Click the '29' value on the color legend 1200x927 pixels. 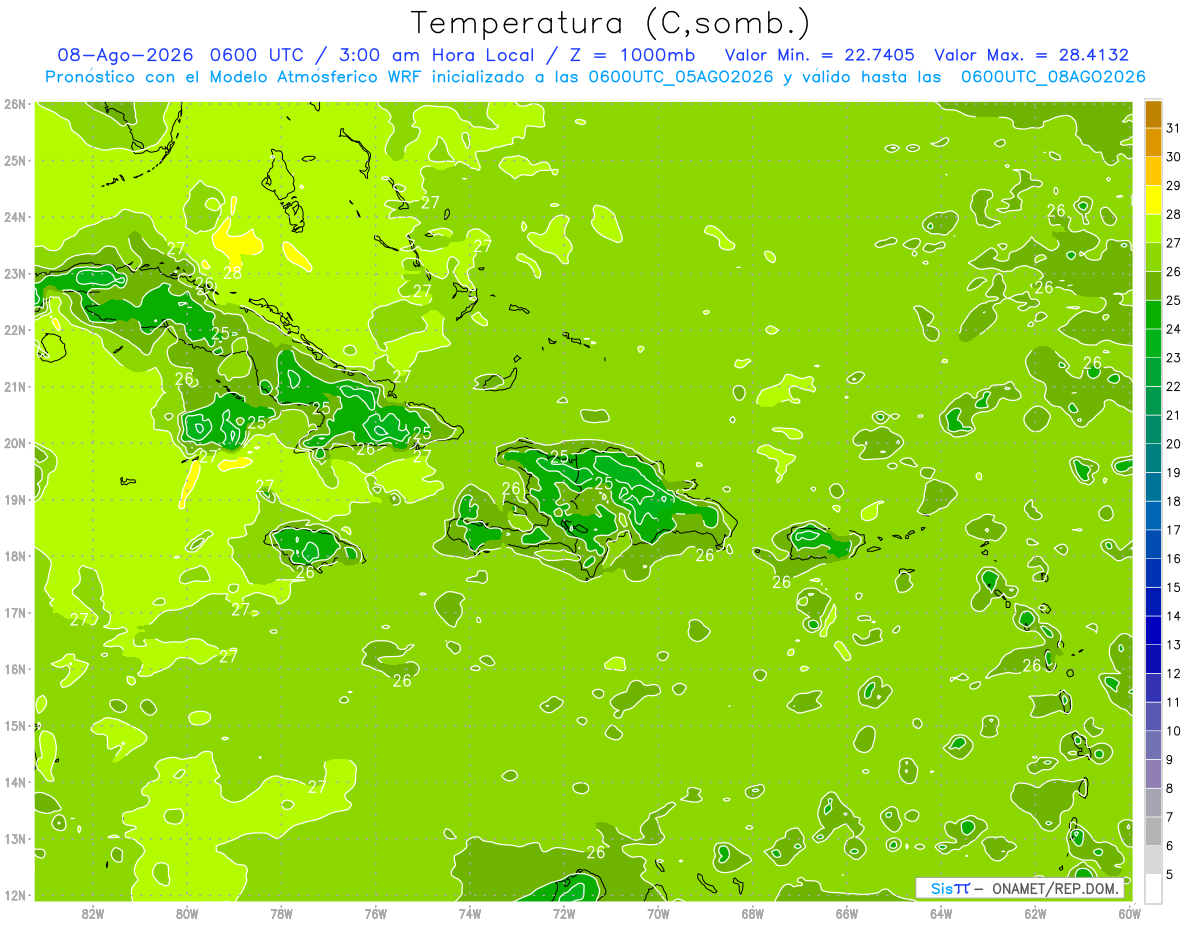[x=1173, y=186]
